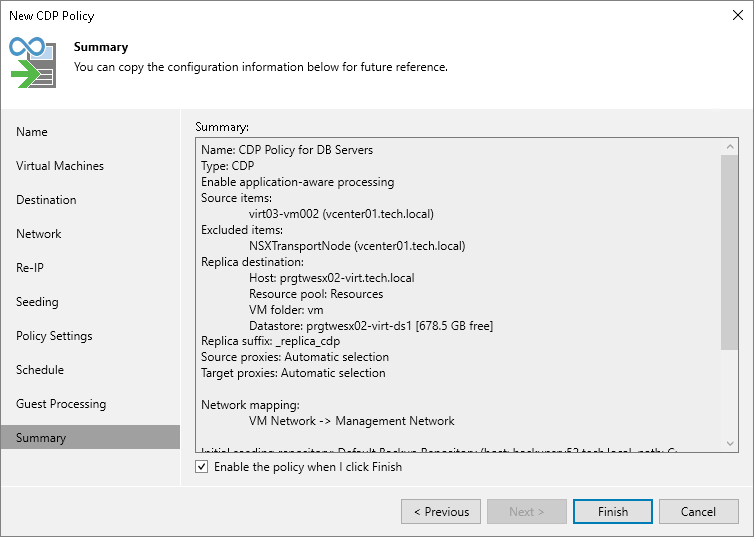Open the Virtual Machines step
754x537 pixels.
[60, 166]
